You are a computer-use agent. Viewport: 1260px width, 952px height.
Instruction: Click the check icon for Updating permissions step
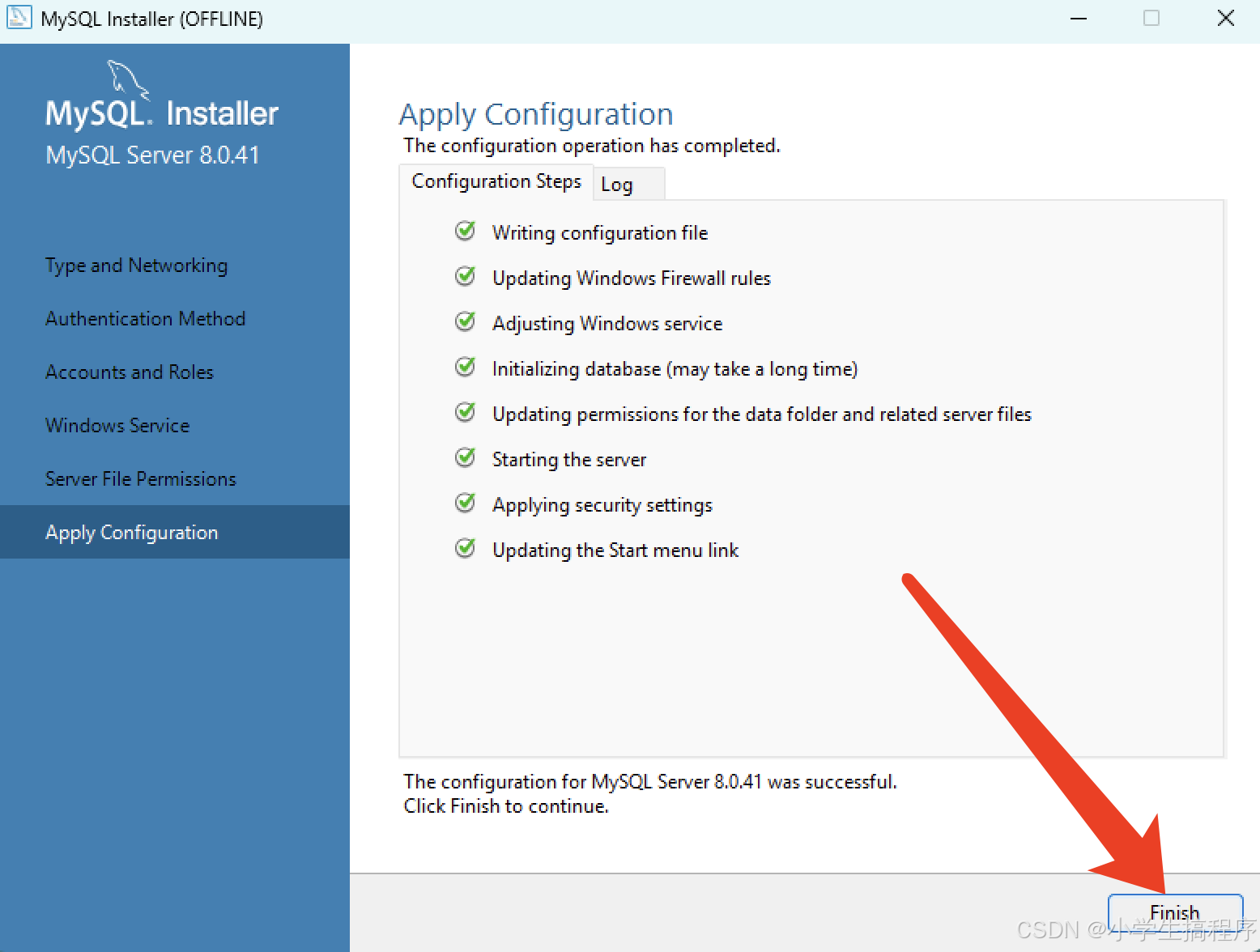[466, 413]
